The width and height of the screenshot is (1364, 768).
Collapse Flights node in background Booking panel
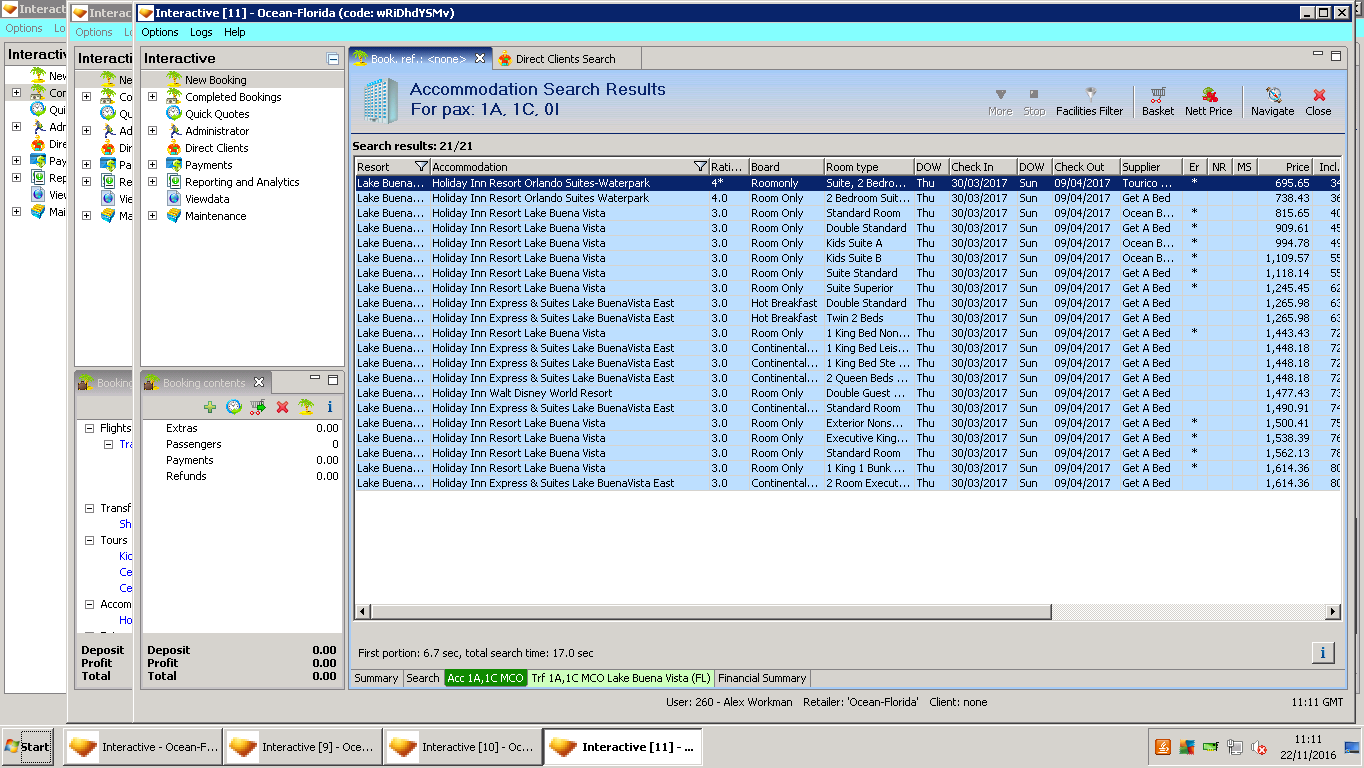click(x=89, y=428)
